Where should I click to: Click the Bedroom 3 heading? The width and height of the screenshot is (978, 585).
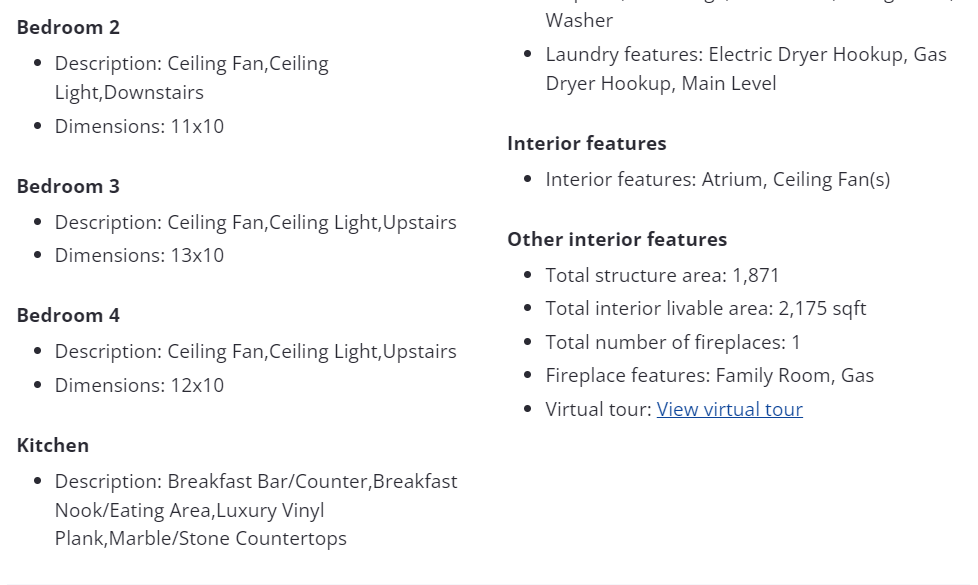coord(68,186)
